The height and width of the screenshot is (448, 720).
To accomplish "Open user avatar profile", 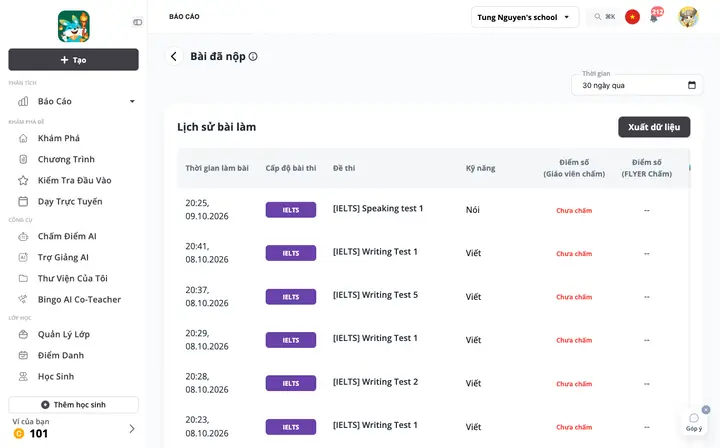I will 688,17.
